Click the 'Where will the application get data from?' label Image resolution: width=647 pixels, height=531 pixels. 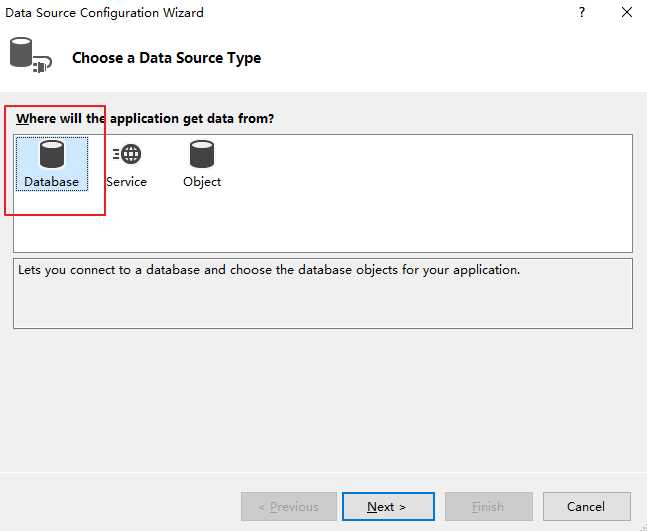[x=145, y=118]
